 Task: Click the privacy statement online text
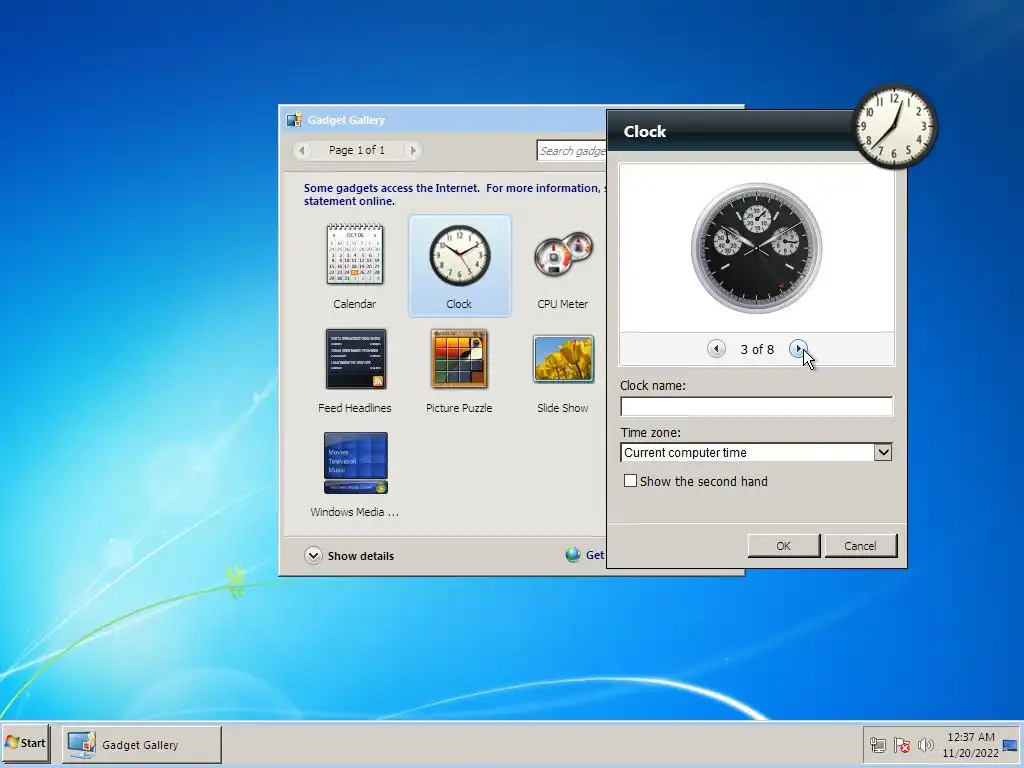click(349, 201)
